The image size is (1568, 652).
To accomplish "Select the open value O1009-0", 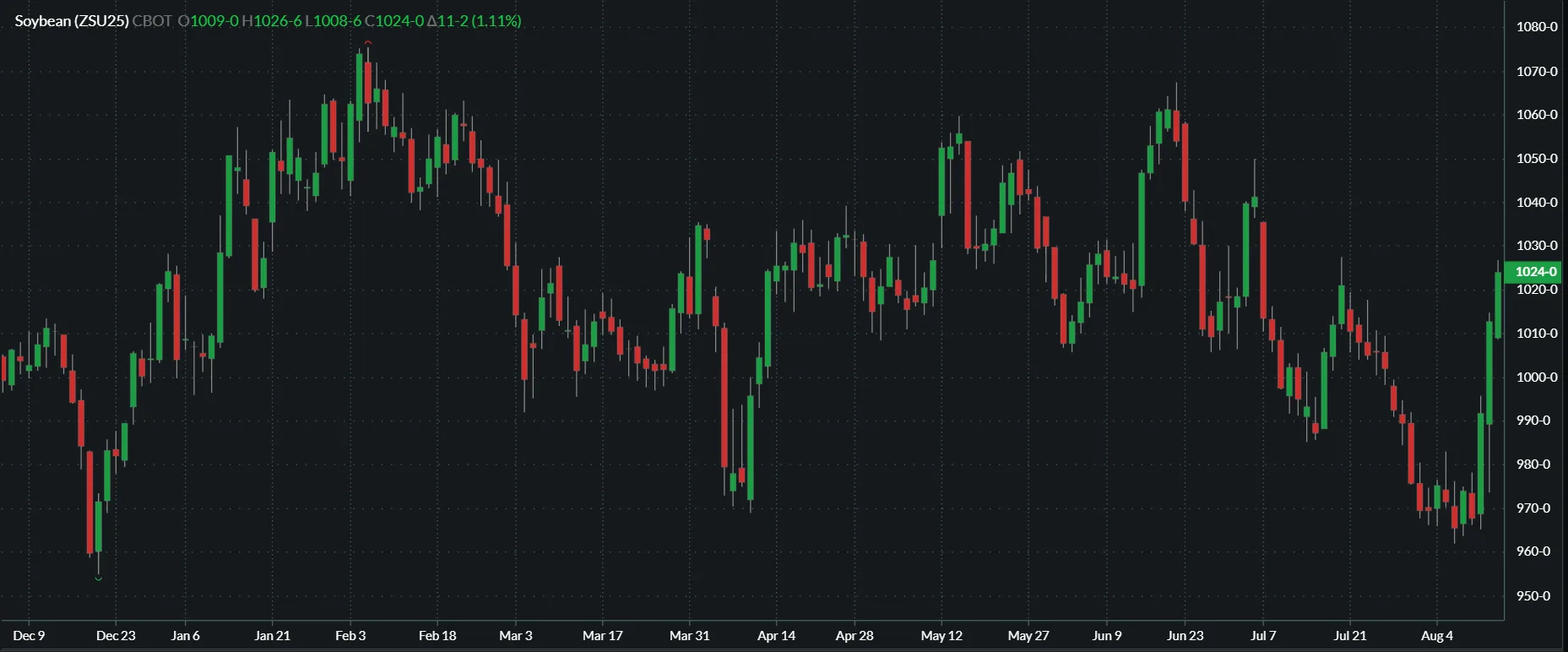I will pyautogui.click(x=209, y=21).
